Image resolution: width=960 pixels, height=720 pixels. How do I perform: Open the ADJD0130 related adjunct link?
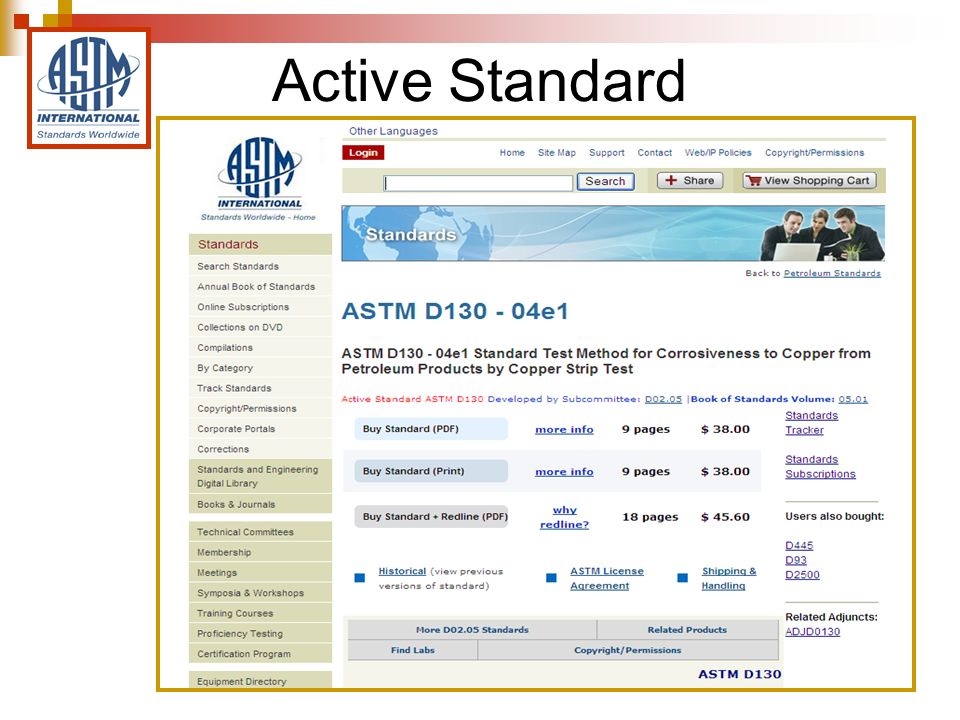point(812,632)
